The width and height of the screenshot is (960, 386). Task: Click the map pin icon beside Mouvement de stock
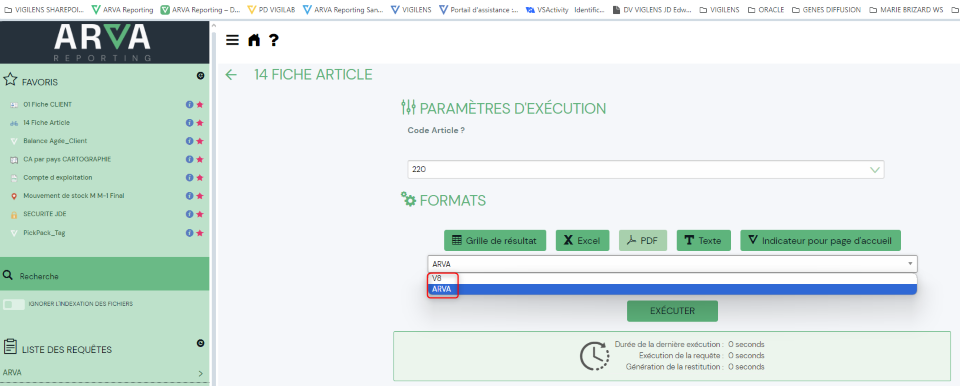[x=13, y=196]
